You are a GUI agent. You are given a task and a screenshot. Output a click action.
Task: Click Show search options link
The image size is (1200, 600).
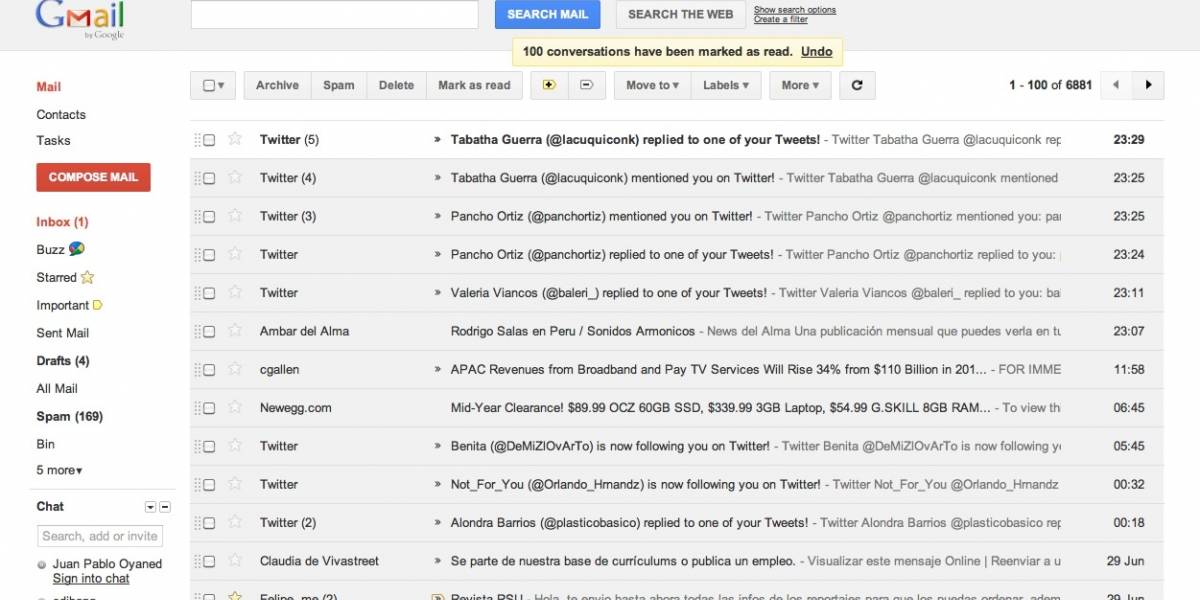pos(795,10)
